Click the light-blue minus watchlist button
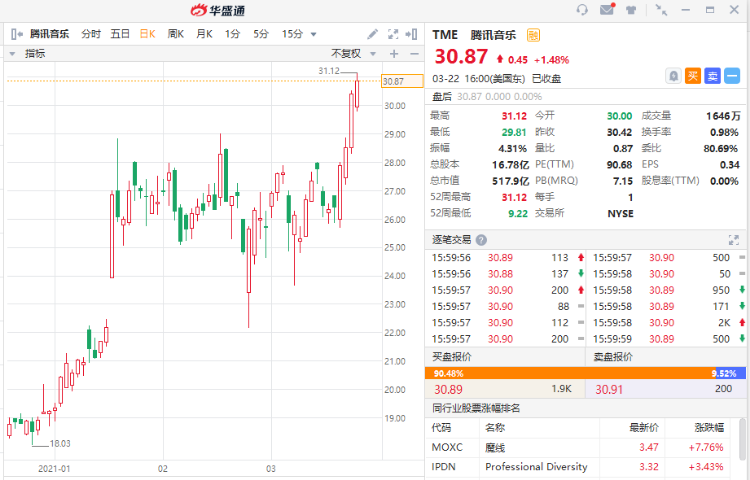 tap(732, 76)
